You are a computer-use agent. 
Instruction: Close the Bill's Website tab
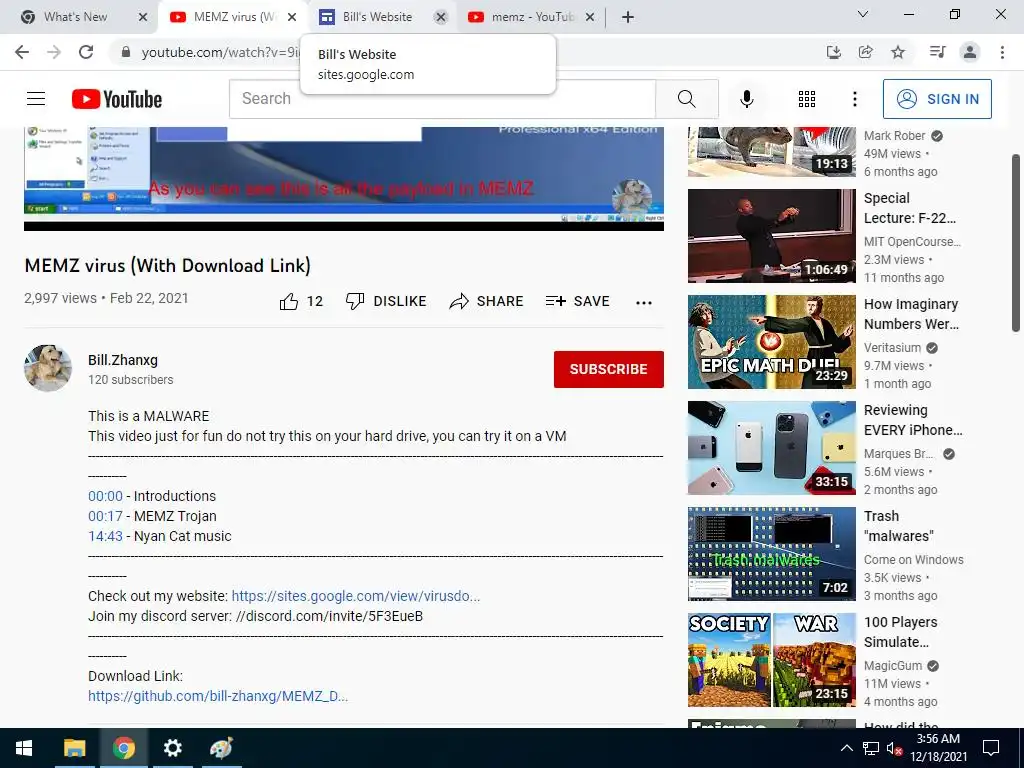coord(441,17)
